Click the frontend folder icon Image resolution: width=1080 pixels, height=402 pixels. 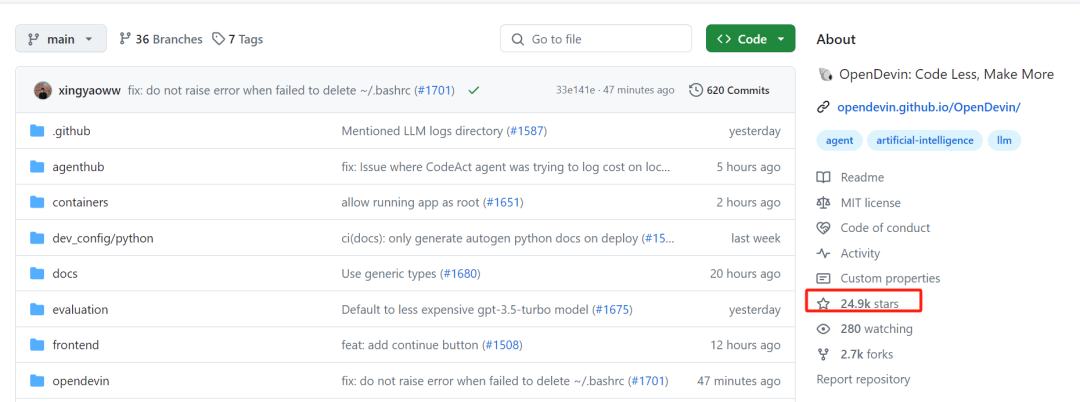[x=37, y=345]
